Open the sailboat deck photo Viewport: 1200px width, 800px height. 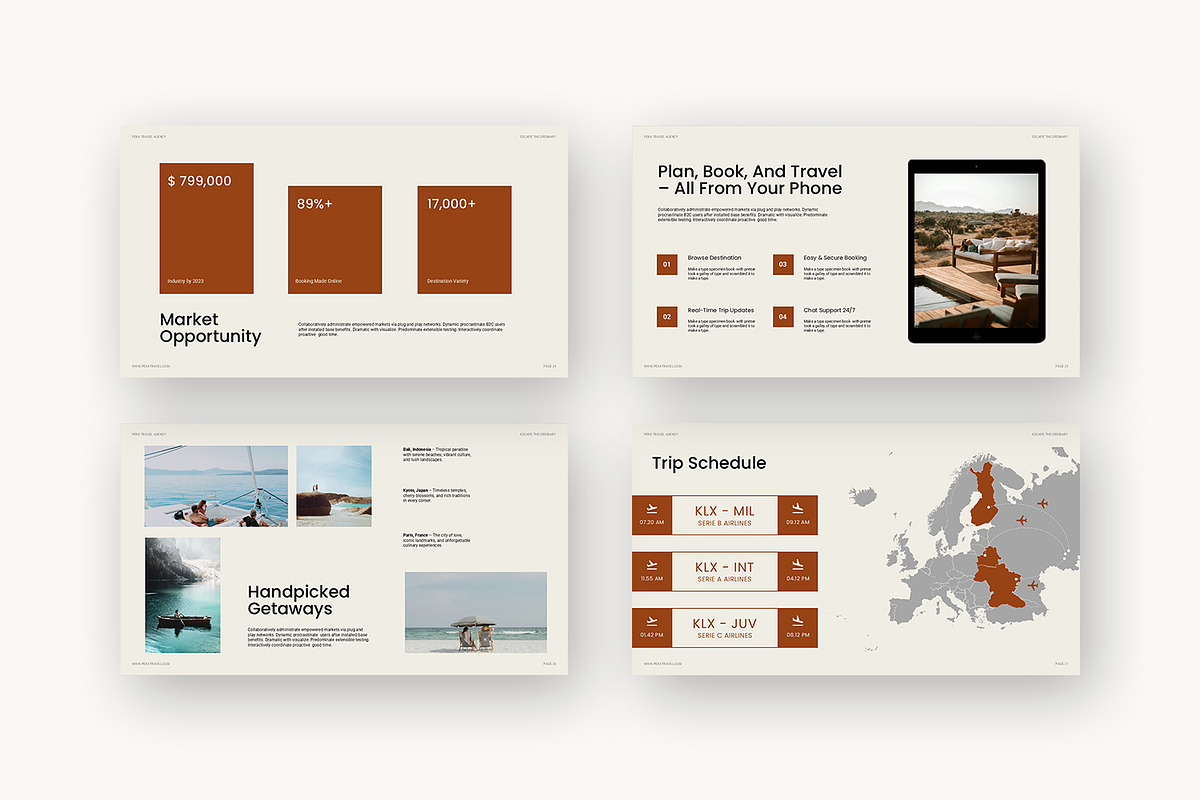[x=216, y=486]
